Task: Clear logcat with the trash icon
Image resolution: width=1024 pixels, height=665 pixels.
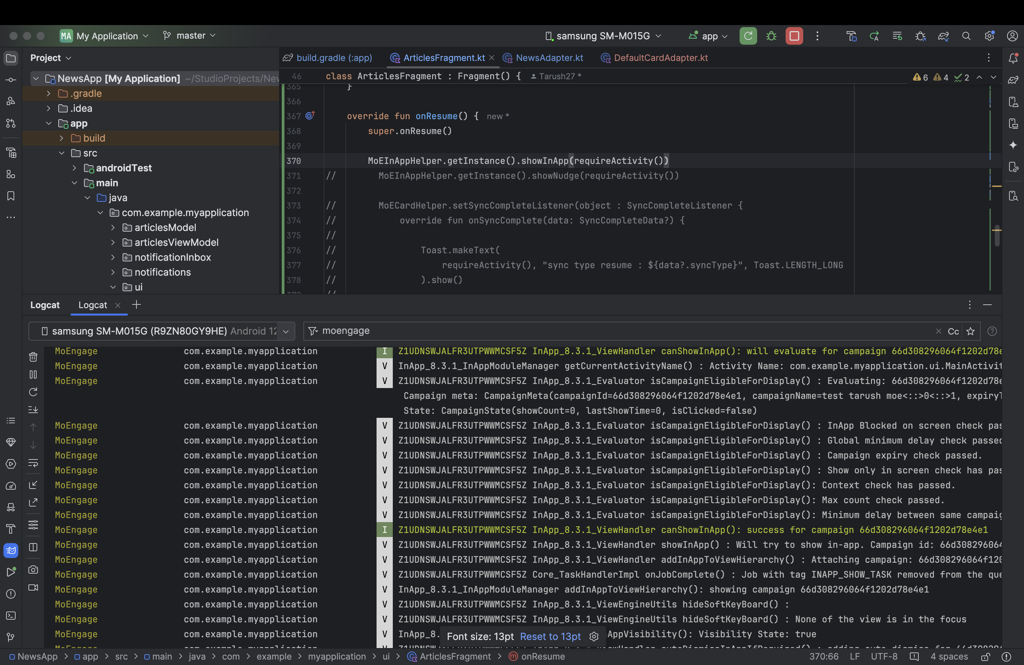Action: 33,357
